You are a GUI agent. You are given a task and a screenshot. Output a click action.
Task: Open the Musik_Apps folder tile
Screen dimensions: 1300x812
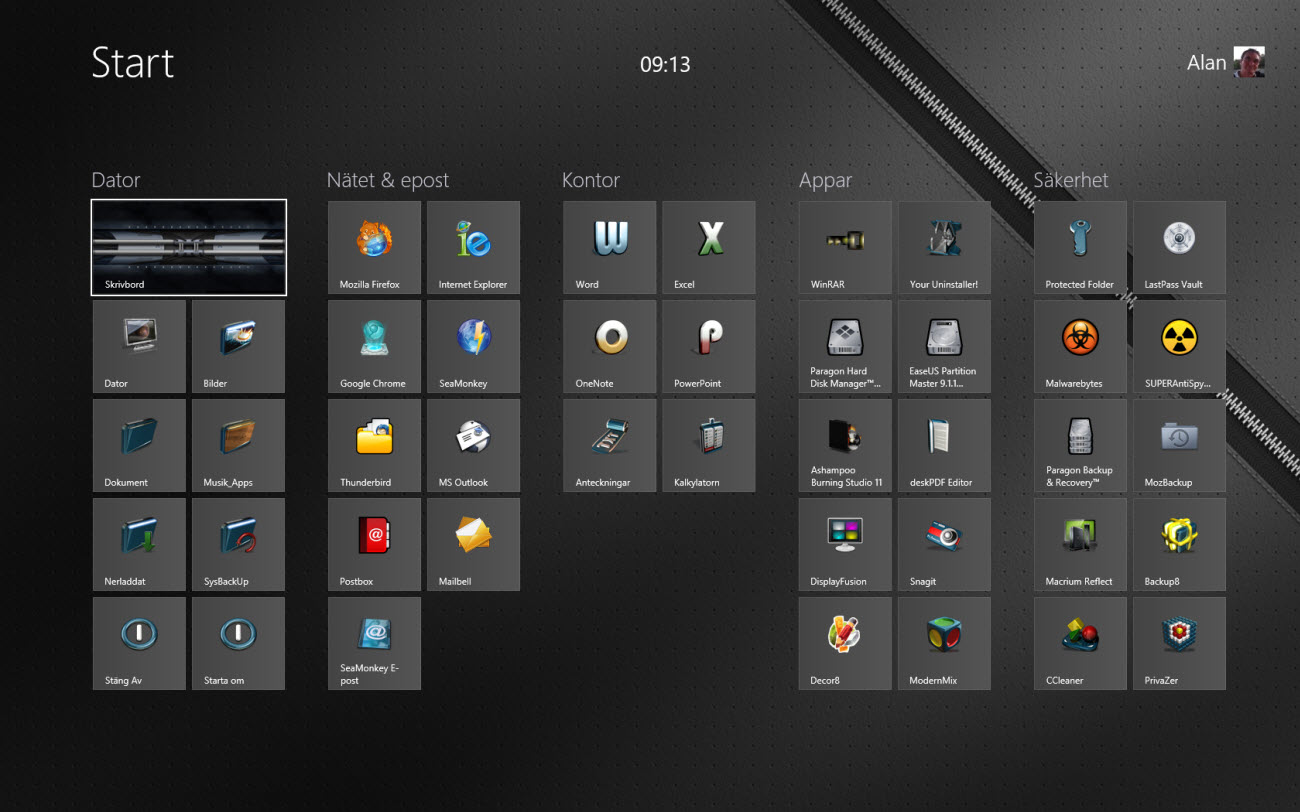[238, 445]
